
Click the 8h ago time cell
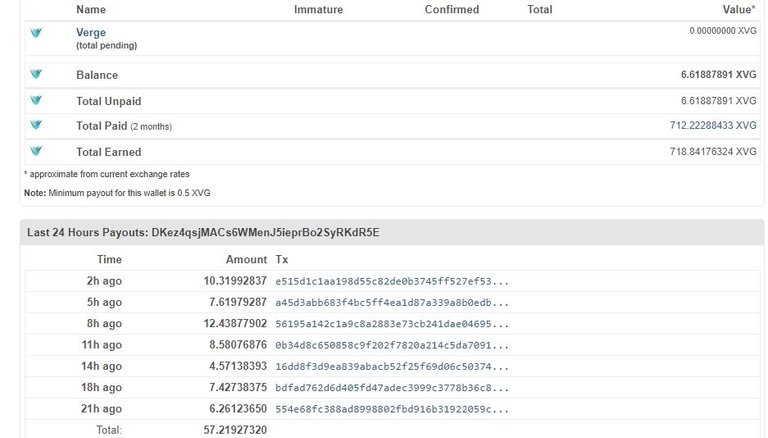(104, 323)
